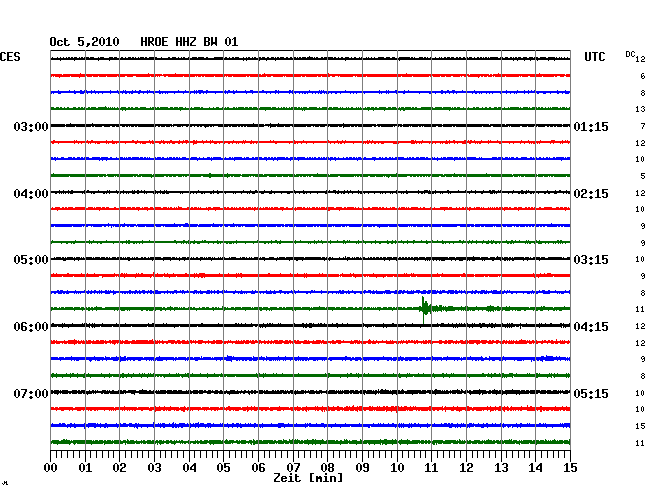Click the DC value "7" beside the 01:15 trace
Screen dimensions: 650x494
point(643,126)
